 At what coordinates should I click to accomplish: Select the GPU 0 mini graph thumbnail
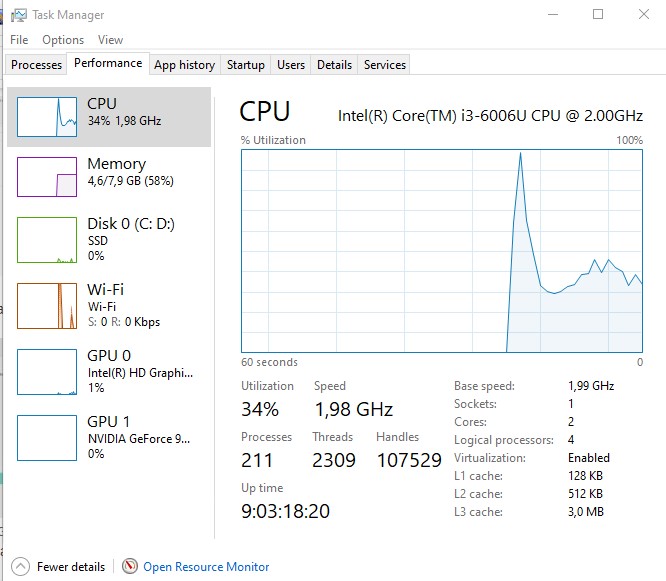(47, 372)
